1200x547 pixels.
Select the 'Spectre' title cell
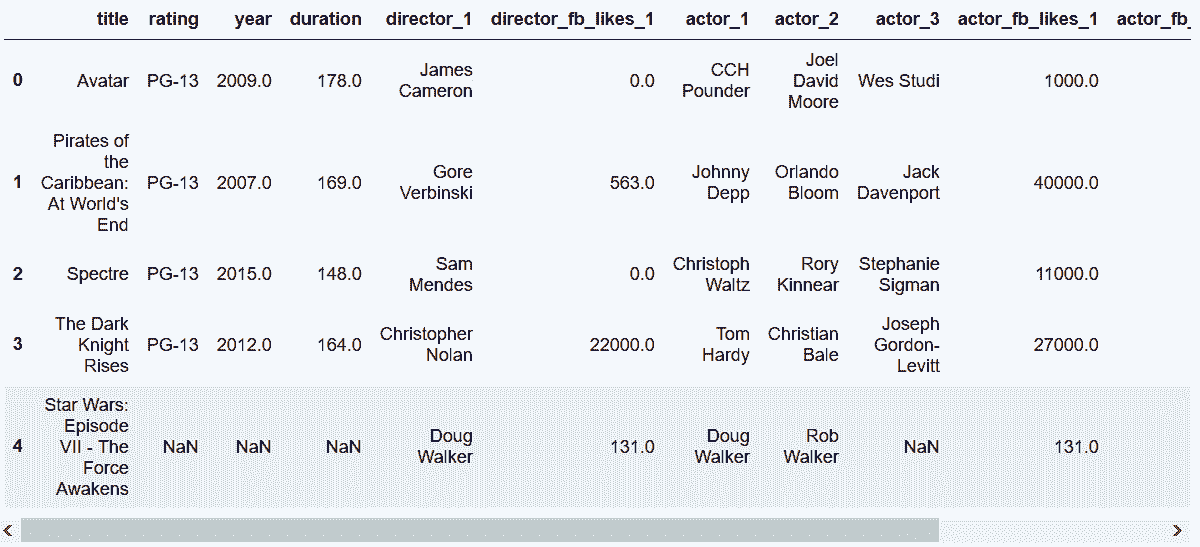point(98,274)
